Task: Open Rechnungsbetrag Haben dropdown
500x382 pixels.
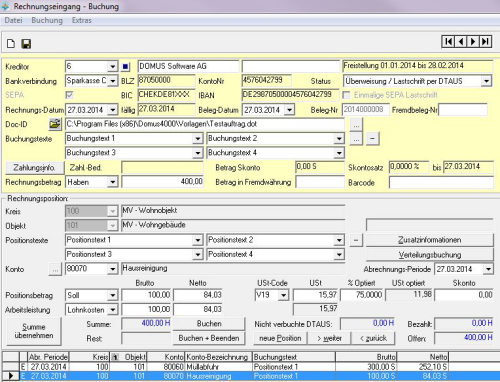Action: [113, 182]
